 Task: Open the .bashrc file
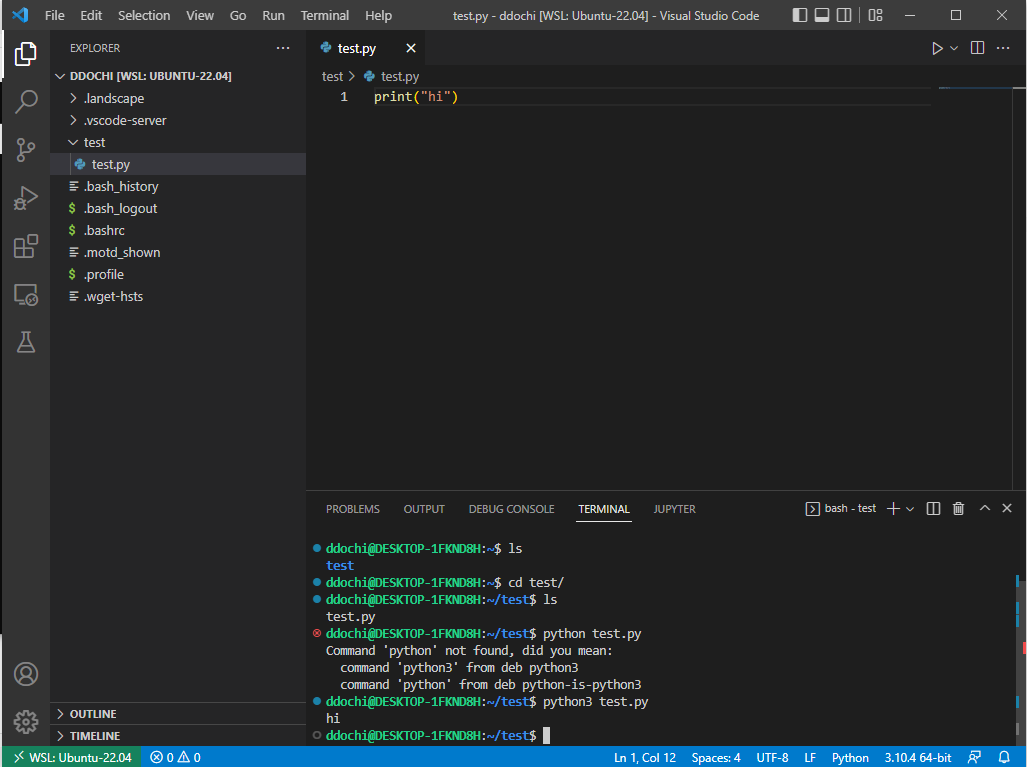pyautogui.click(x=178, y=231)
